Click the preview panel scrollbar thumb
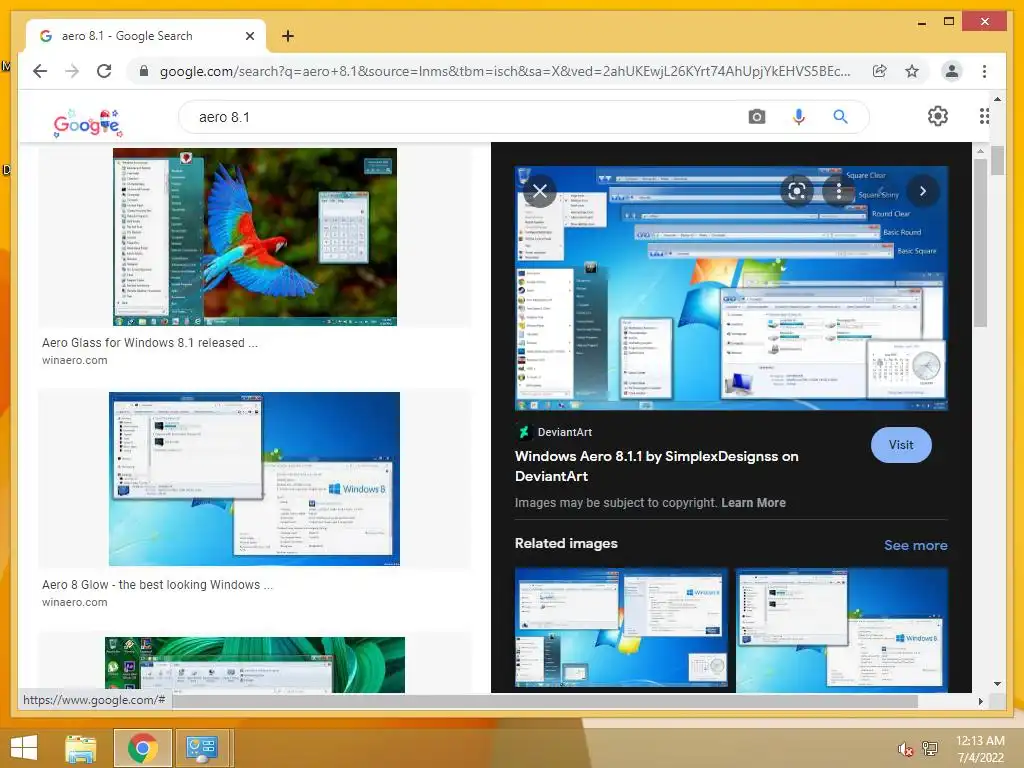Viewport: 1024px width, 768px height. (x=980, y=242)
